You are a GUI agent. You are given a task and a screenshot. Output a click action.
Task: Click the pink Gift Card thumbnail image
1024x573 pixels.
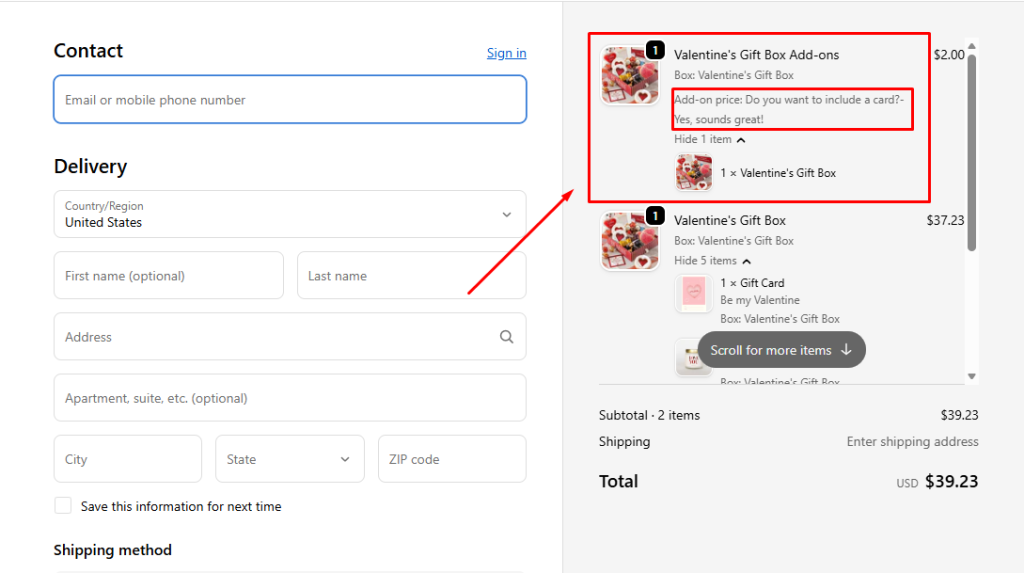(694, 293)
